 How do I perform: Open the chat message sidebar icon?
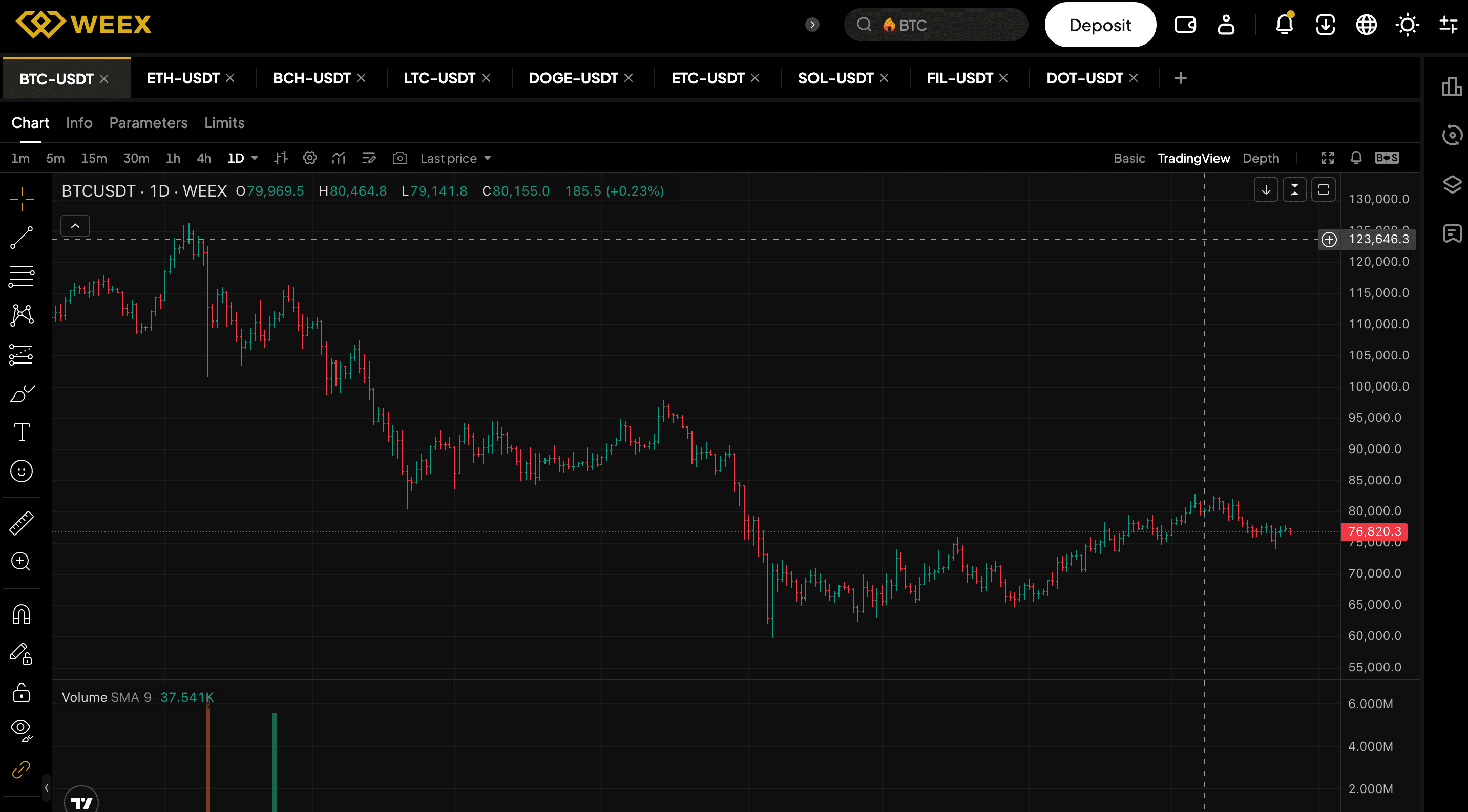(x=1452, y=233)
